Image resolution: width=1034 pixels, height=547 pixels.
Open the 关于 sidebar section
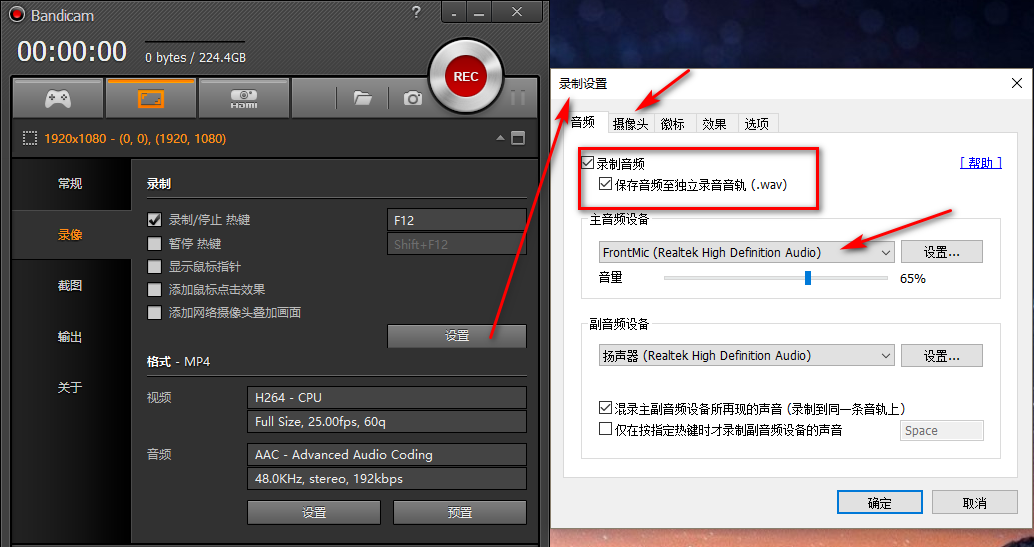[x=70, y=387]
